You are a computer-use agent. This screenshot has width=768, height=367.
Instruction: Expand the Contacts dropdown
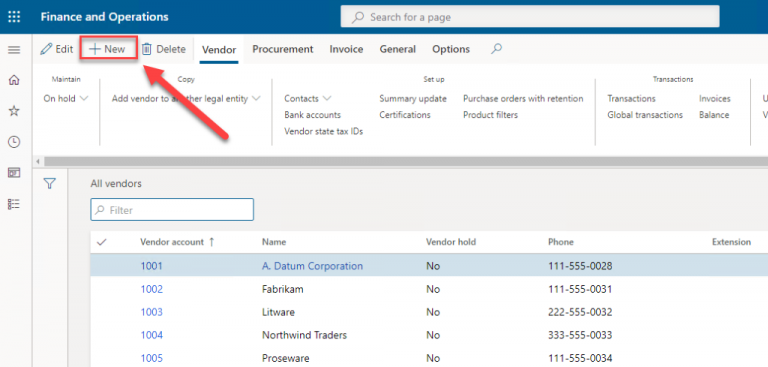[308, 98]
